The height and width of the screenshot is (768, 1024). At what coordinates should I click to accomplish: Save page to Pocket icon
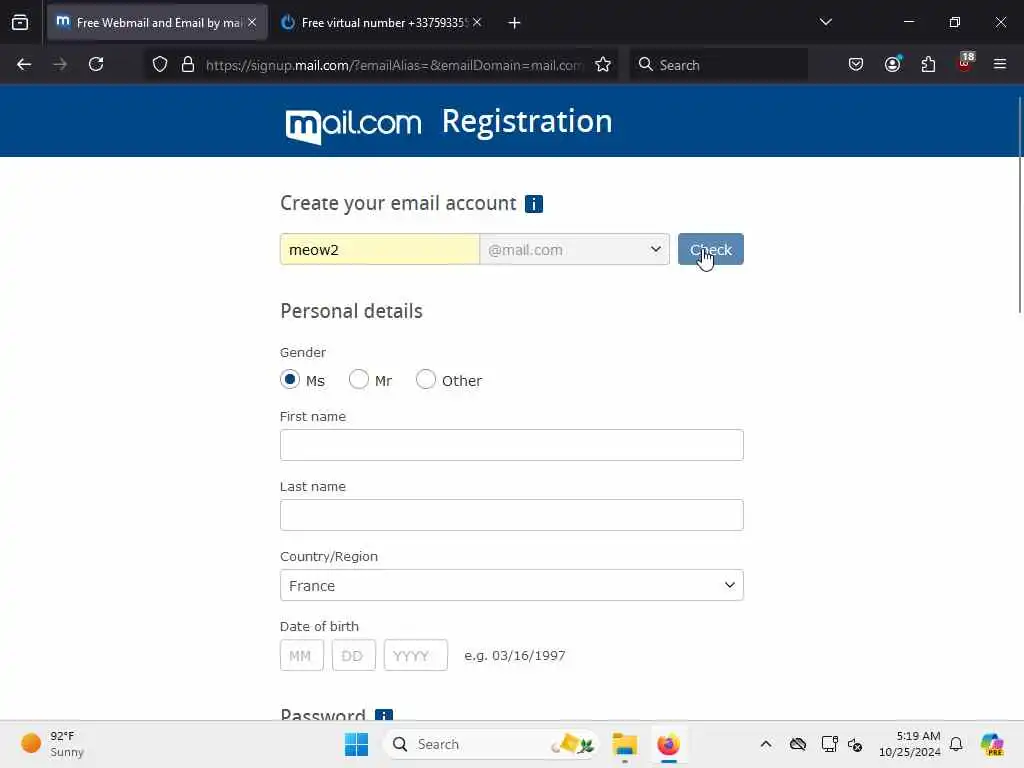click(856, 64)
